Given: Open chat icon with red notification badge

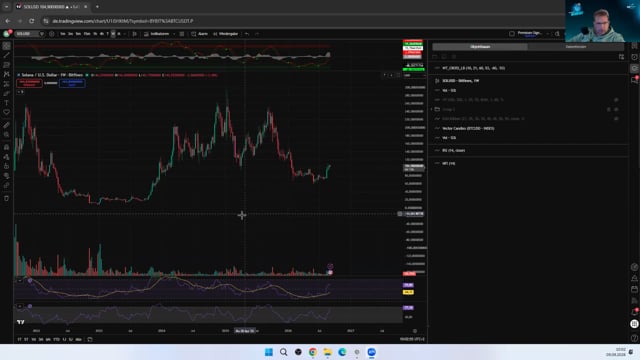Looking at the screenshot, I should pyautogui.click(x=634, y=80).
